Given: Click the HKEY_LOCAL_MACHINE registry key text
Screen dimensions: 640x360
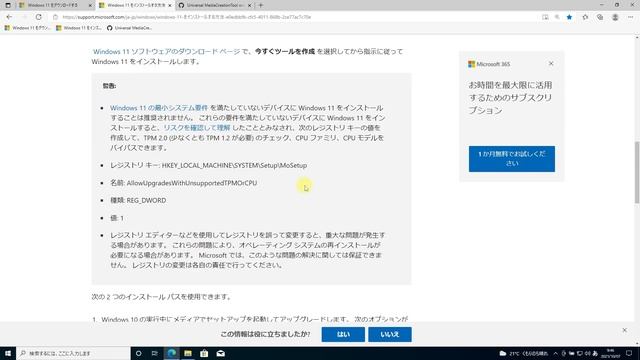Looking at the screenshot, I should tap(234, 165).
